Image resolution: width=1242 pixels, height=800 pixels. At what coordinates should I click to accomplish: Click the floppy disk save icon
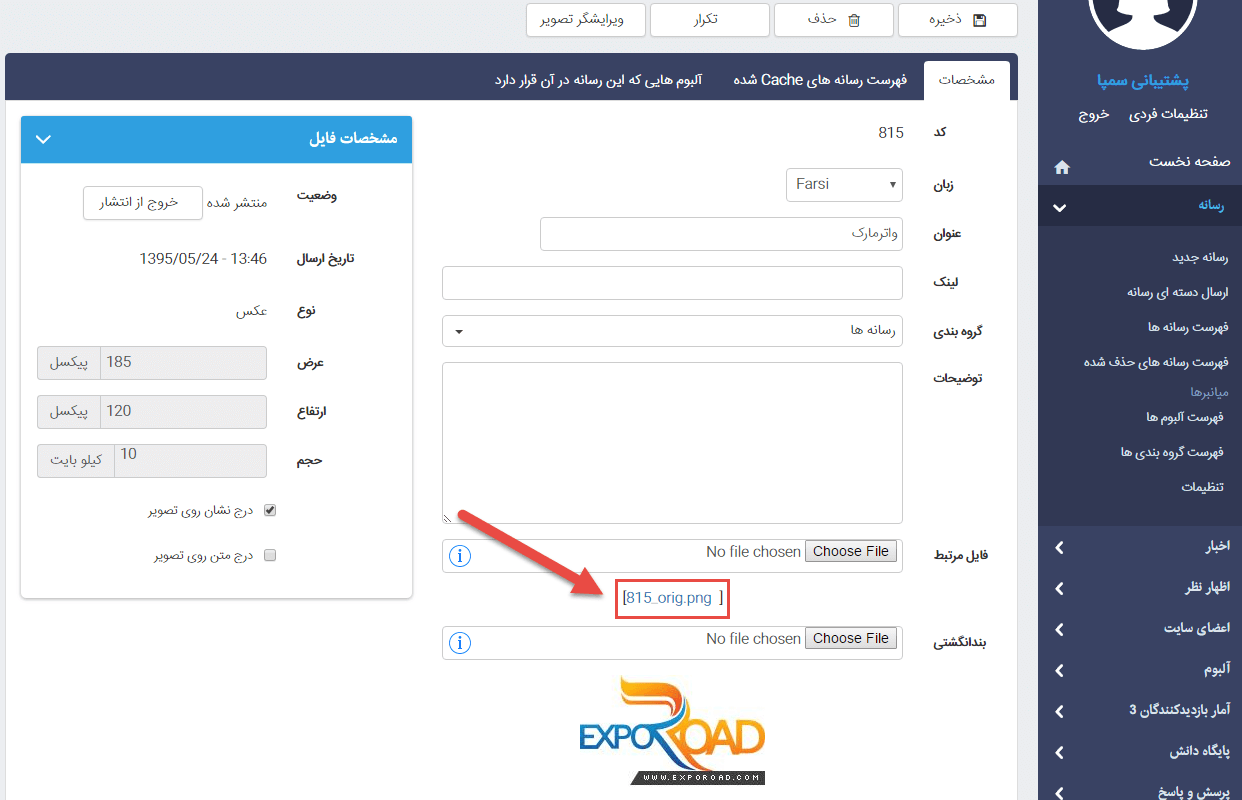click(x=979, y=20)
